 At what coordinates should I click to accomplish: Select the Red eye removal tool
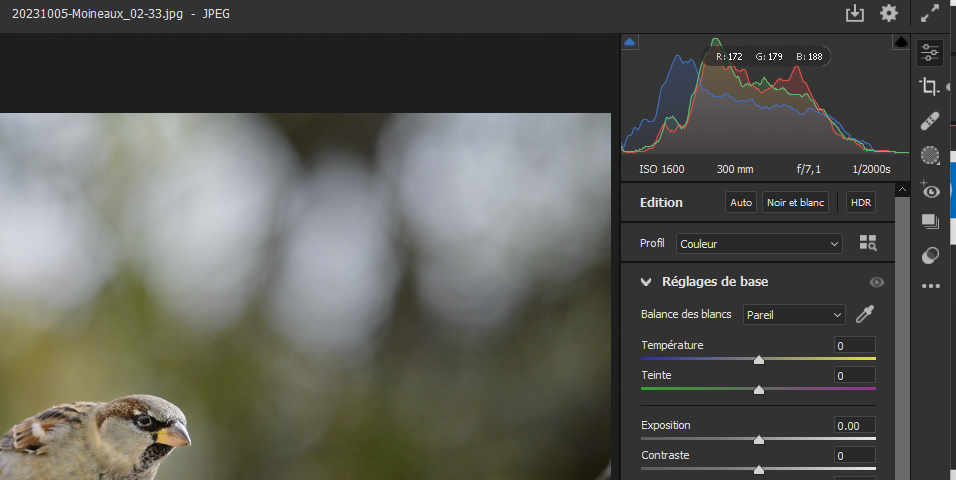coord(930,190)
